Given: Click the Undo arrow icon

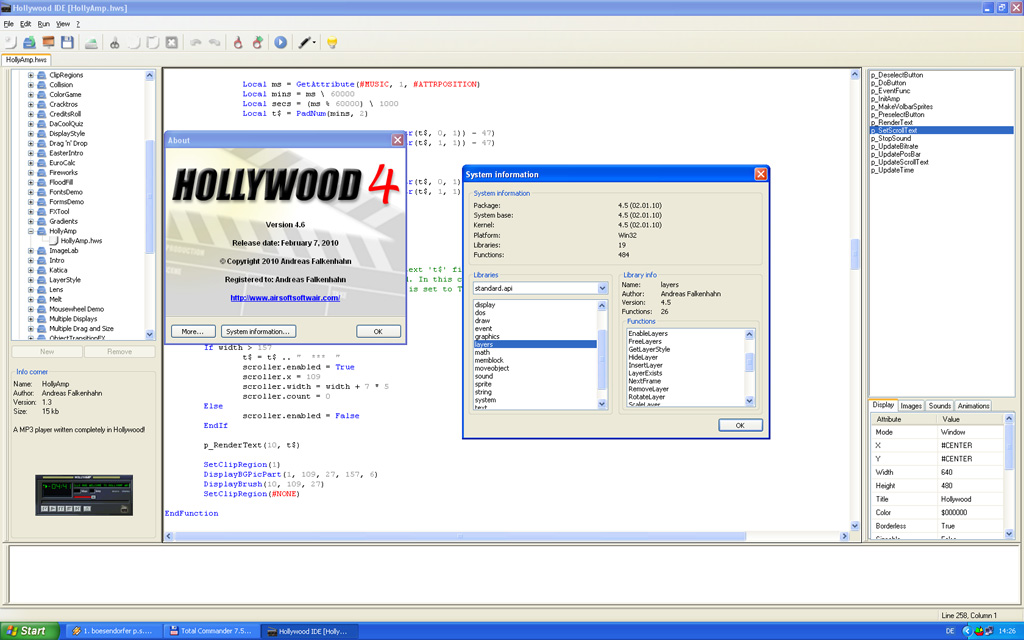Looking at the screenshot, I should point(196,42).
